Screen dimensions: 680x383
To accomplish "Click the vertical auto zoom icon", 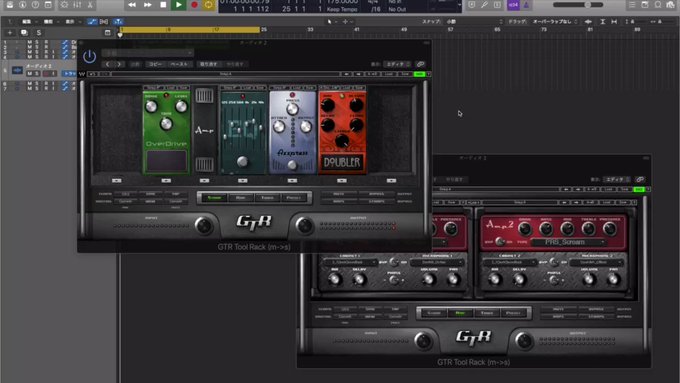I will [x=602, y=21].
